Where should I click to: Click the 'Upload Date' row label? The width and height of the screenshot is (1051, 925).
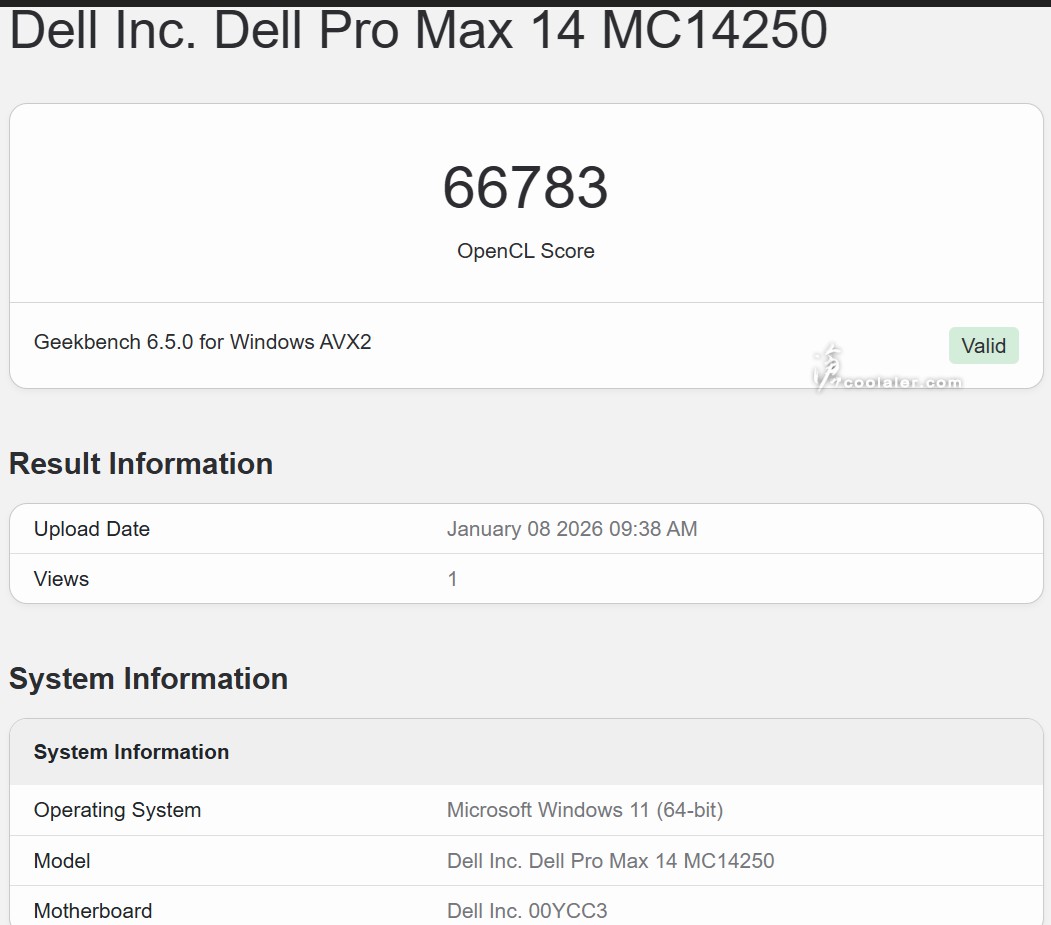92,529
